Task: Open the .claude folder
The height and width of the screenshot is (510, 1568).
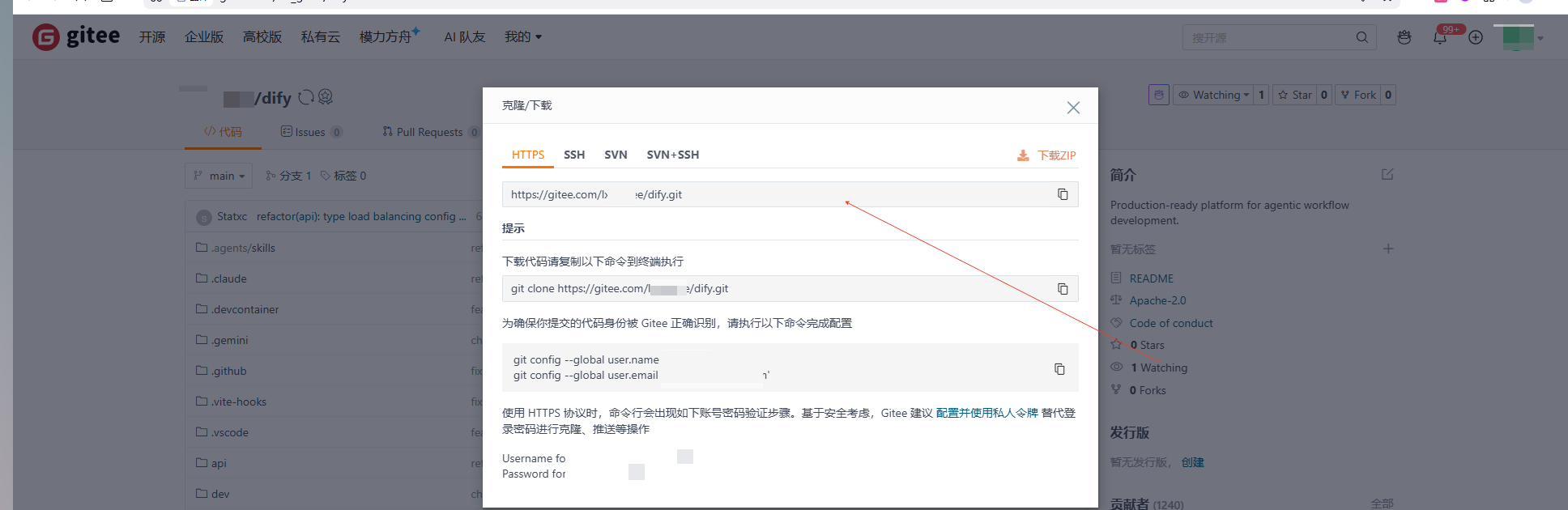Action: 221,278
